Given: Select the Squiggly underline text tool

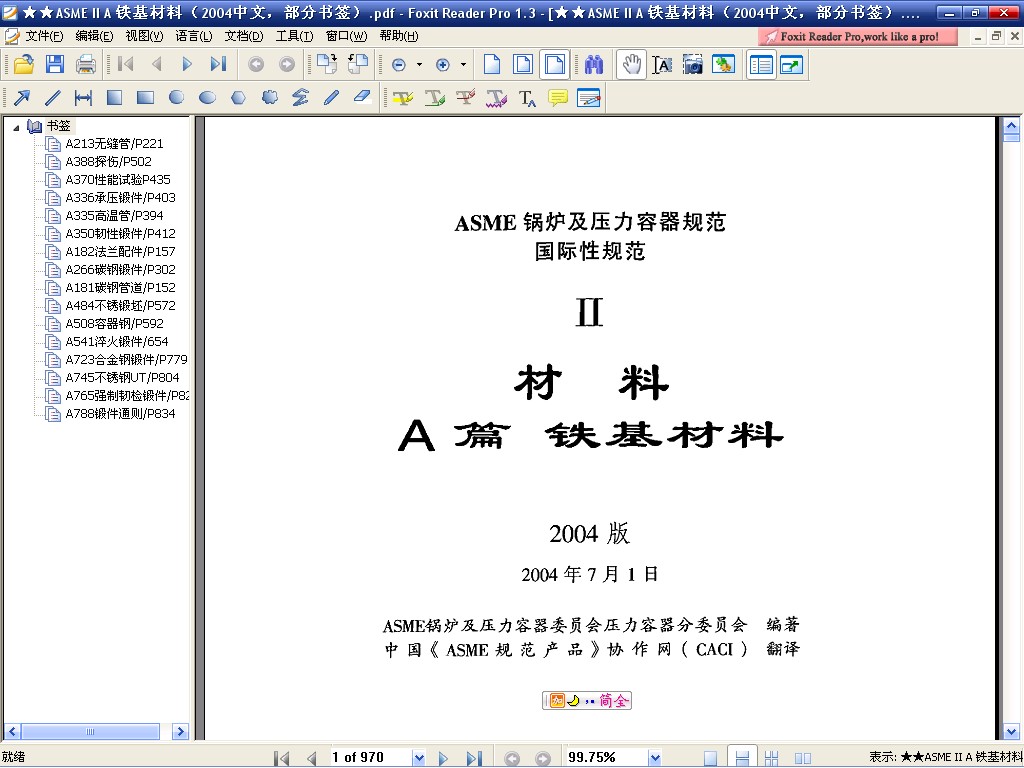Looking at the screenshot, I should coord(496,98).
